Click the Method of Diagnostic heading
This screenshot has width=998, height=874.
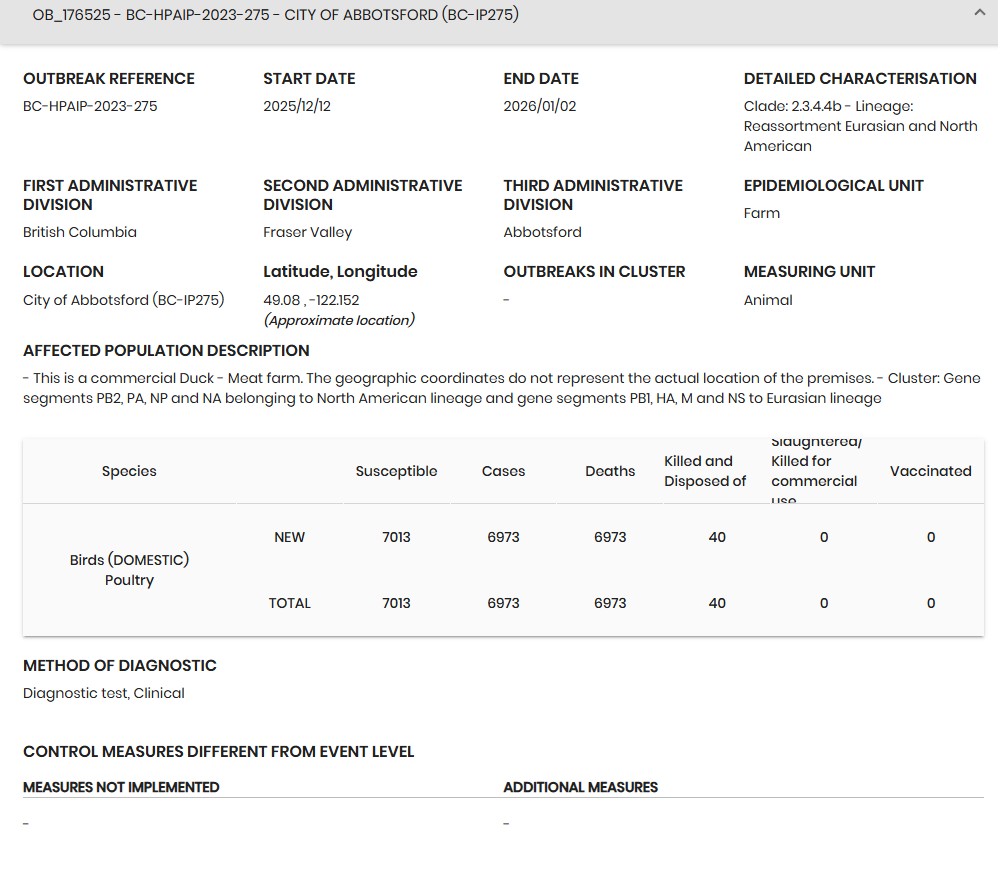tap(120, 666)
